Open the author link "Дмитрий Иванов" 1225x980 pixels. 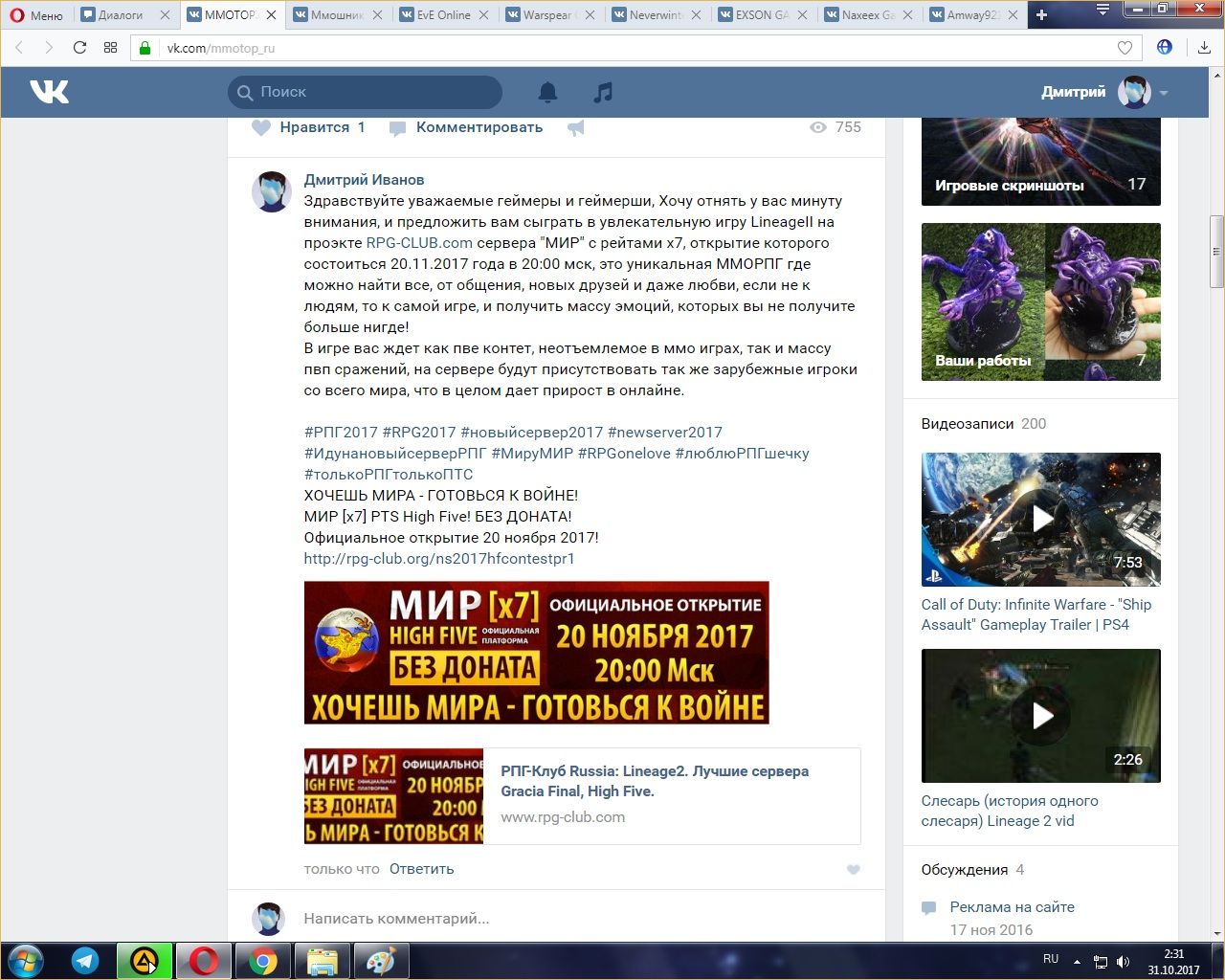(364, 180)
